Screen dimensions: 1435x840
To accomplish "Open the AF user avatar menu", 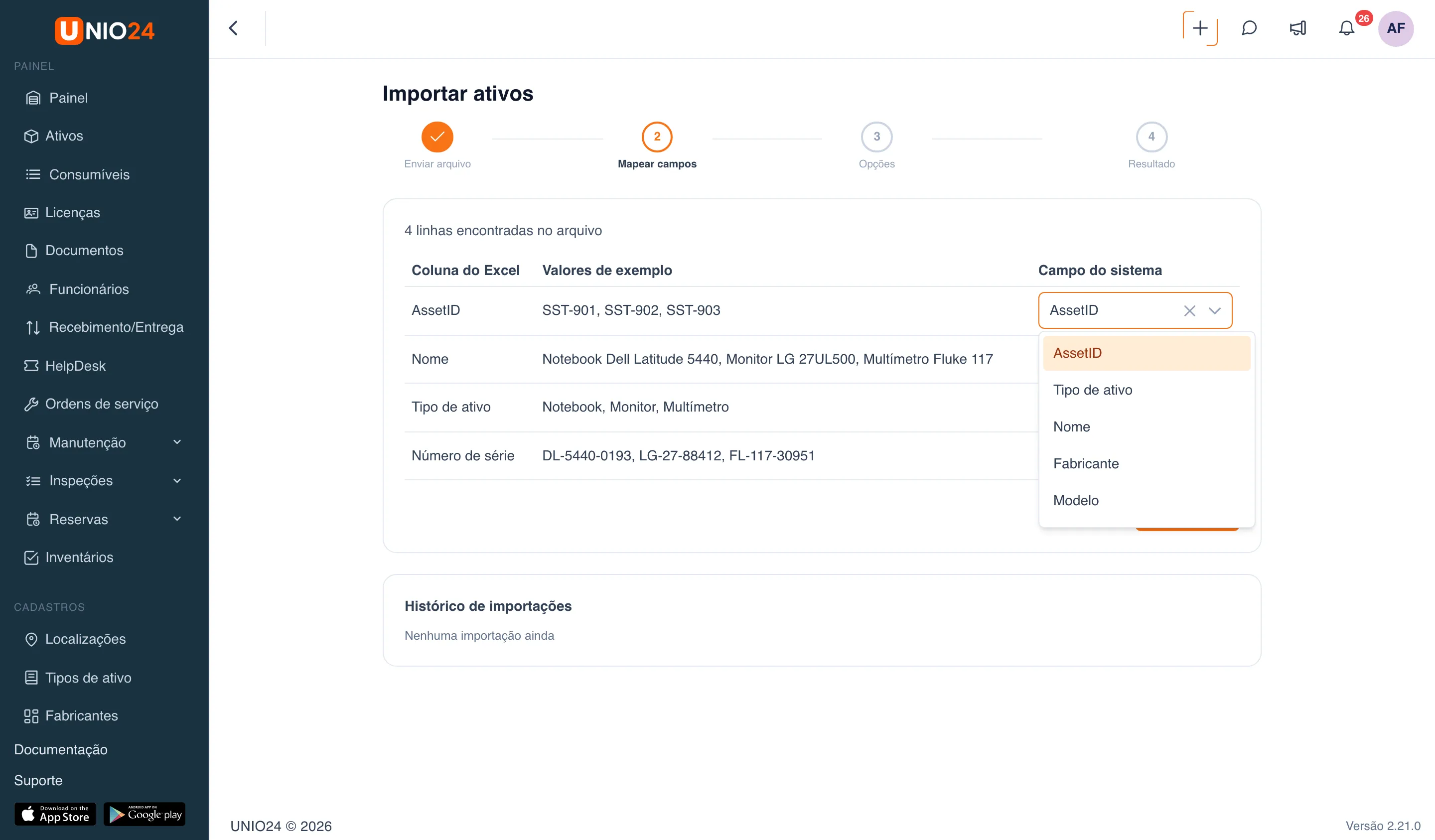I will pyautogui.click(x=1396, y=28).
